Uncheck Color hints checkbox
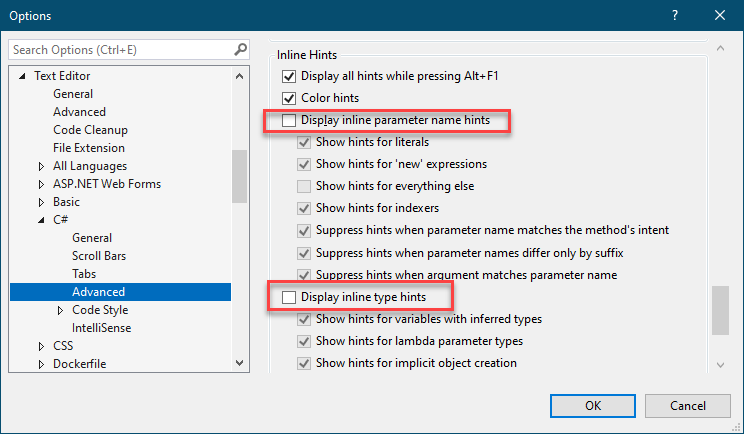Screen dimensions: 744x434 (289, 98)
